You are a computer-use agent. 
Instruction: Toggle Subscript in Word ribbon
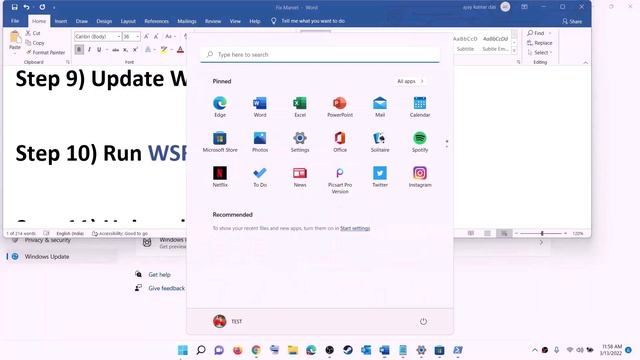(x=125, y=49)
